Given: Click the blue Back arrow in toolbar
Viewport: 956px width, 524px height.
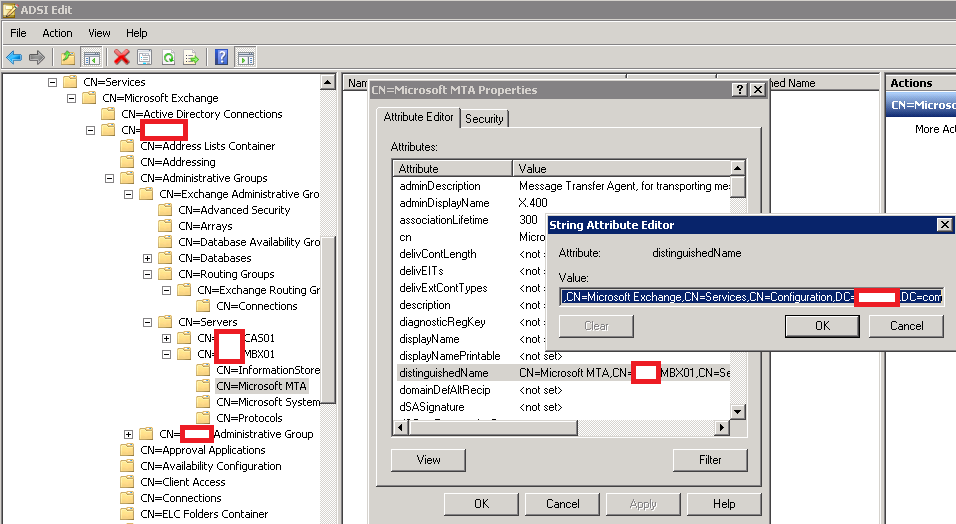Looking at the screenshot, I should point(14,58).
